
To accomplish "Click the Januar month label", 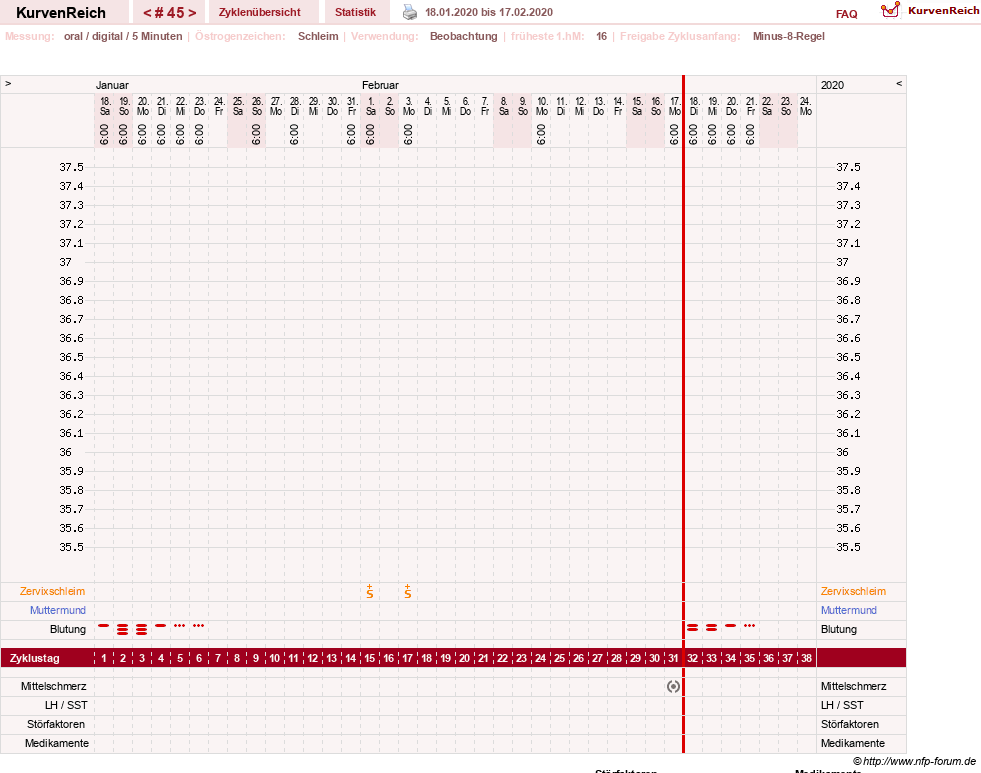I will [x=112, y=85].
